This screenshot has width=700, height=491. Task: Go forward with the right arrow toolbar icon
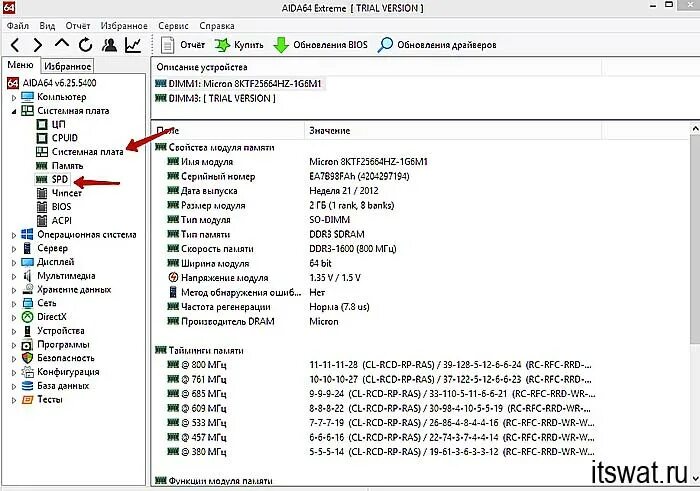coord(38,45)
